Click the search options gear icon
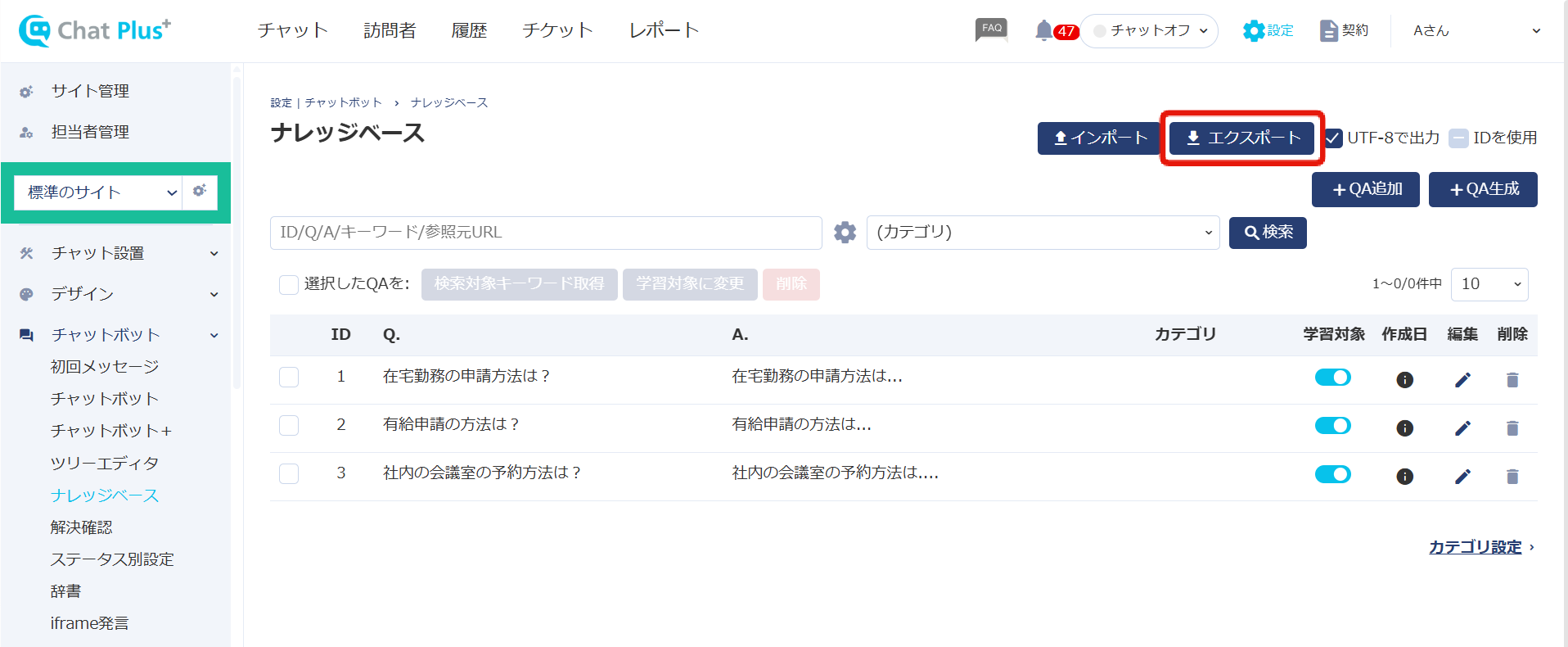The height and width of the screenshot is (647, 1568). coord(845,233)
